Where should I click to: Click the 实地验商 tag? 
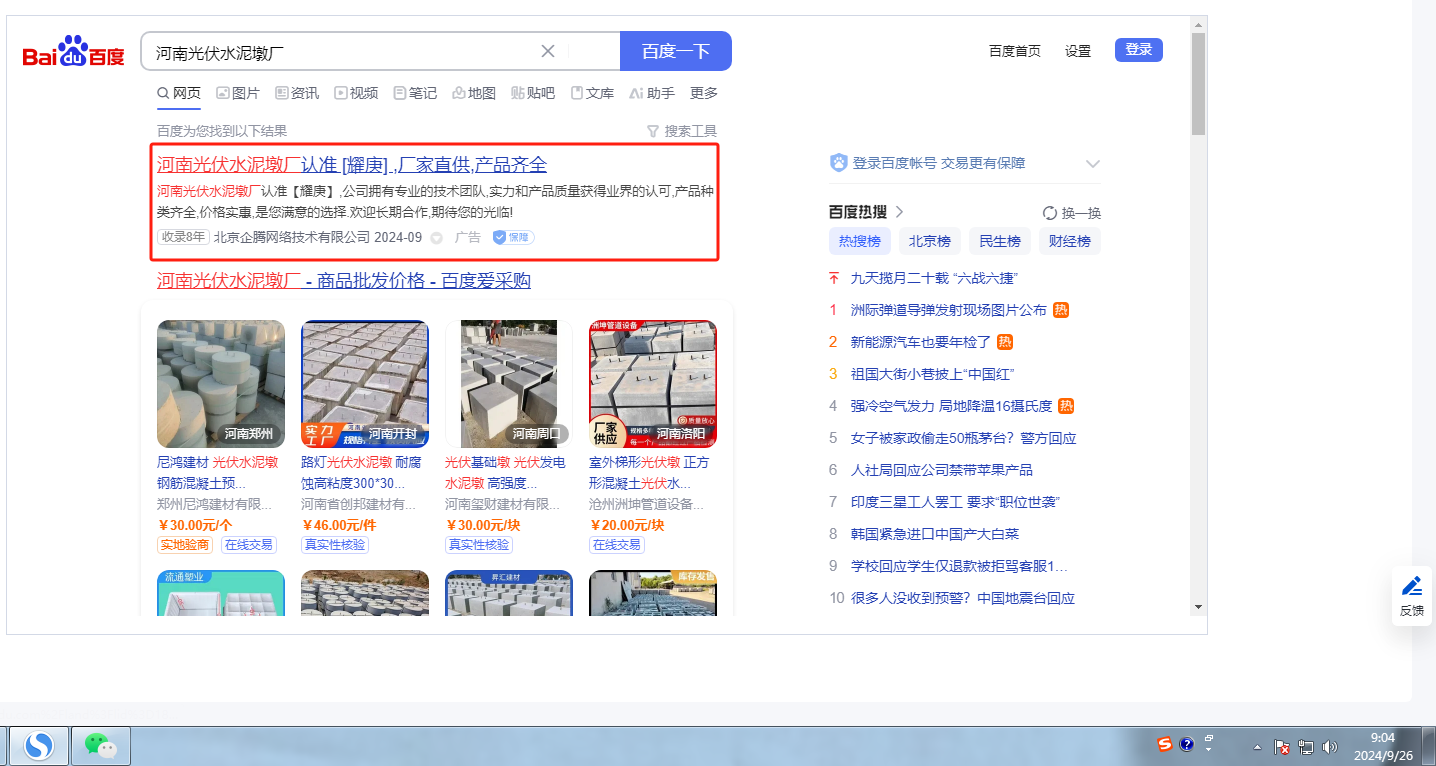pos(185,545)
